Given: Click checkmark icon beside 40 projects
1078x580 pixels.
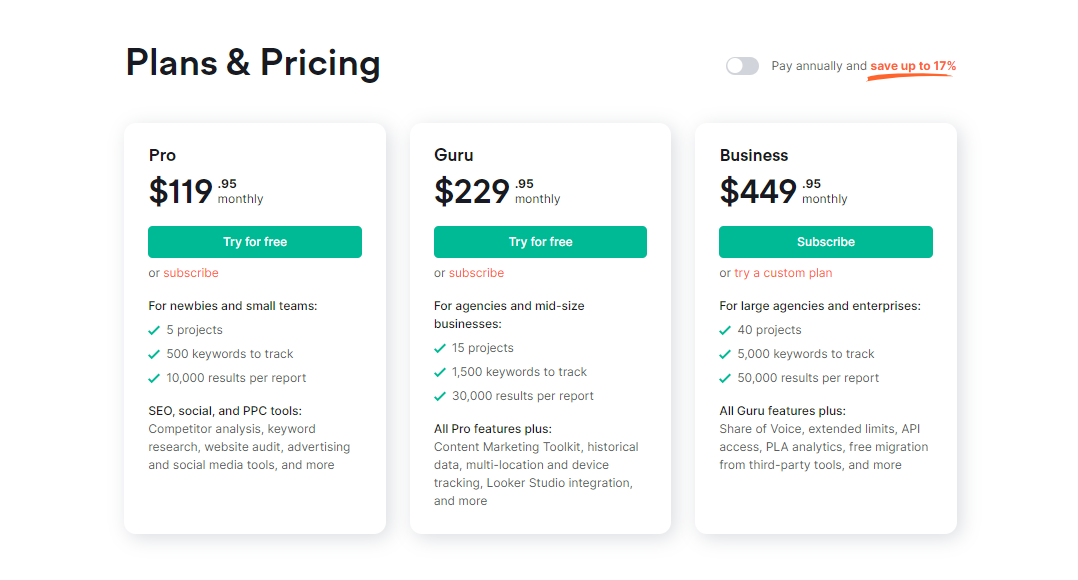Looking at the screenshot, I should point(725,330).
